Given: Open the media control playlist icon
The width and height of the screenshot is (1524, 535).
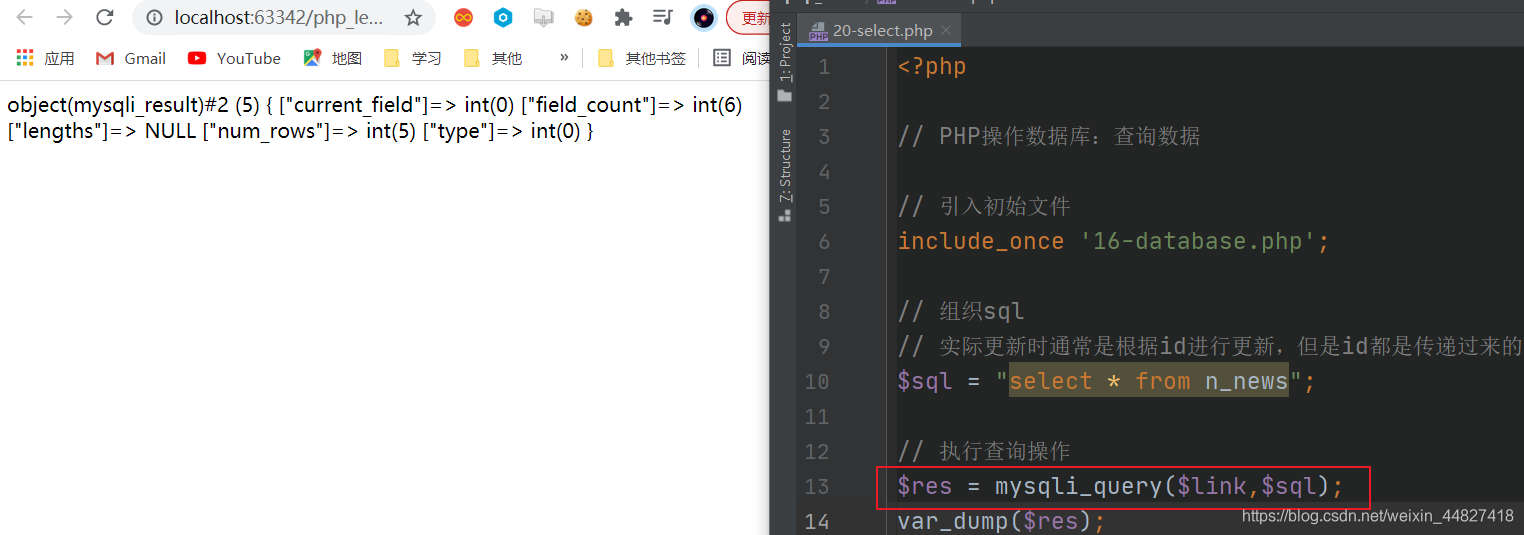Looking at the screenshot, I should click(x=662, y=17).
